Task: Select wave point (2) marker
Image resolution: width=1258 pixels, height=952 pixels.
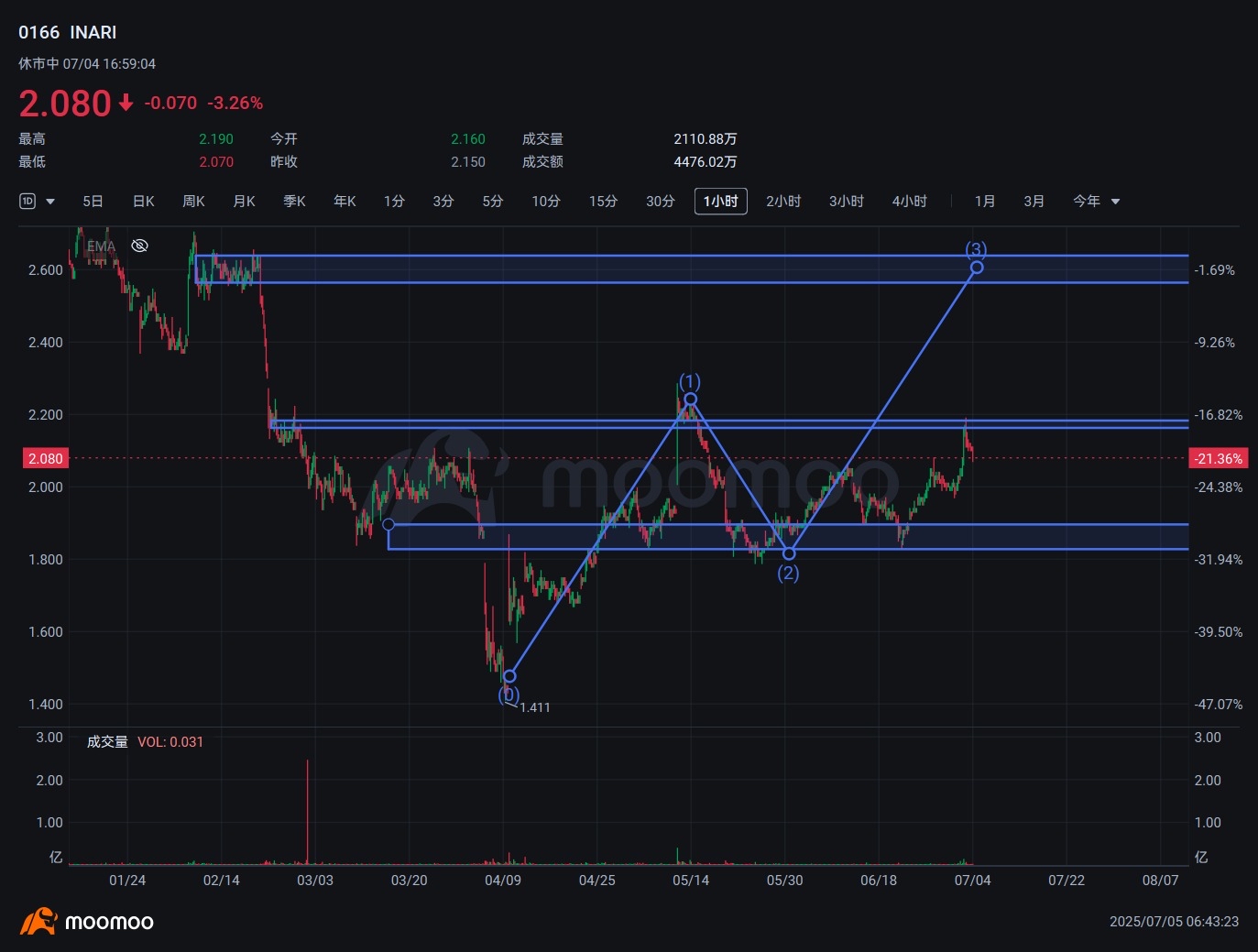Action: (789, 553)
